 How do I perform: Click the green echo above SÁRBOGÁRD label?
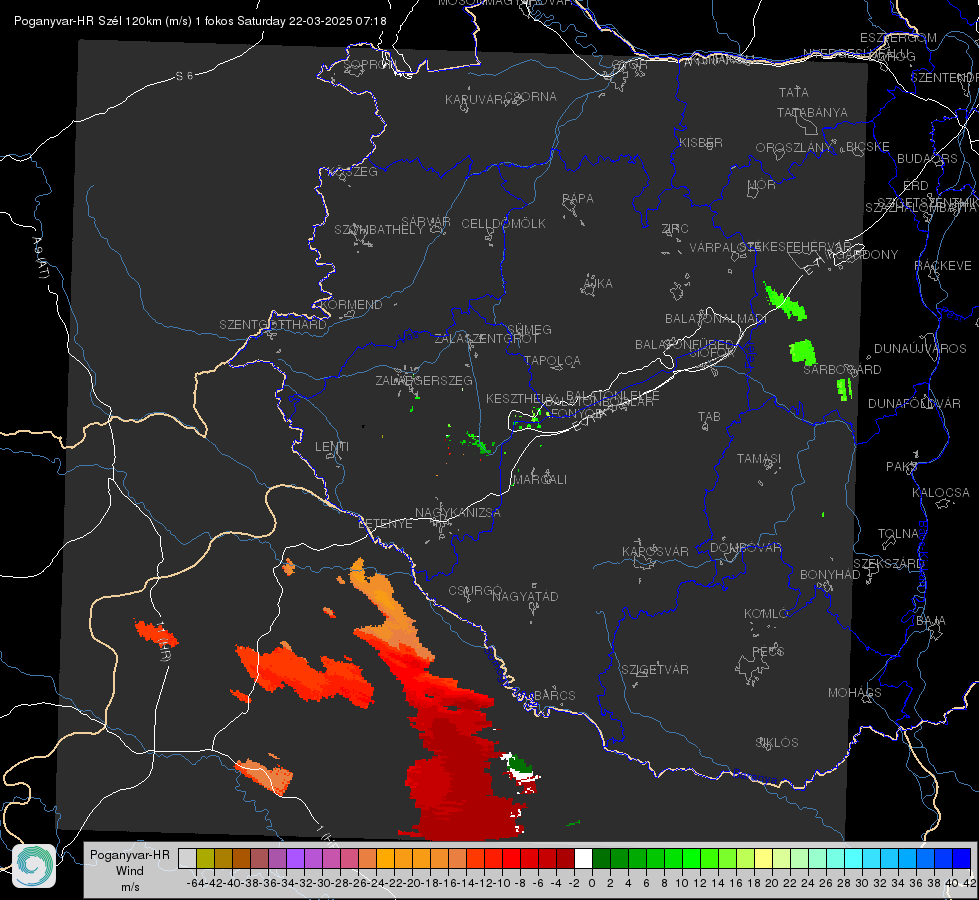click(x=803, y=352)
